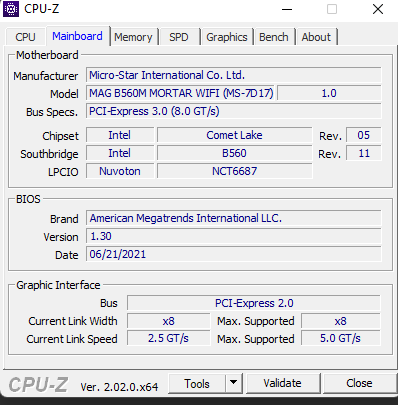Click the NCT6687 LPCIO value
Image resolution: width=398 pixels, height=405 pixels.
(x=235, y=171)
